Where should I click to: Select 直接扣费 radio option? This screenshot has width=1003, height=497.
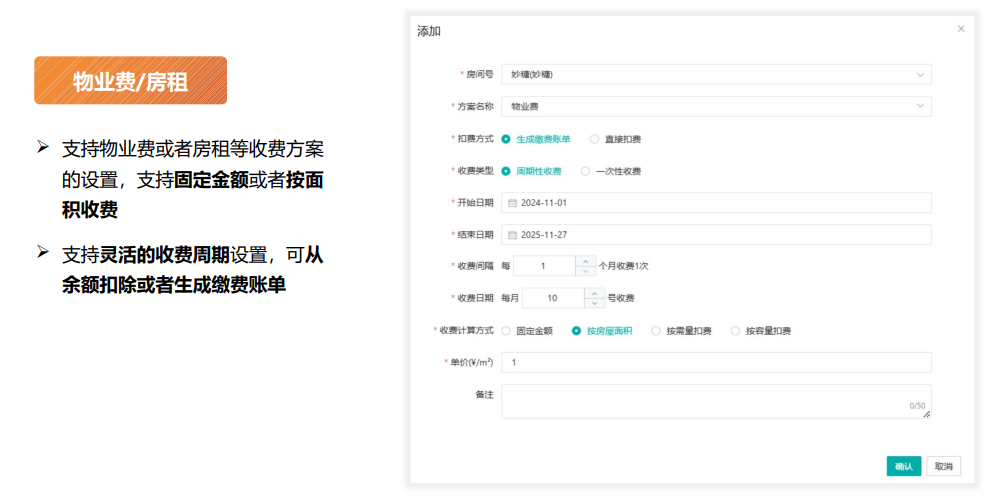(x=615, y=139)
